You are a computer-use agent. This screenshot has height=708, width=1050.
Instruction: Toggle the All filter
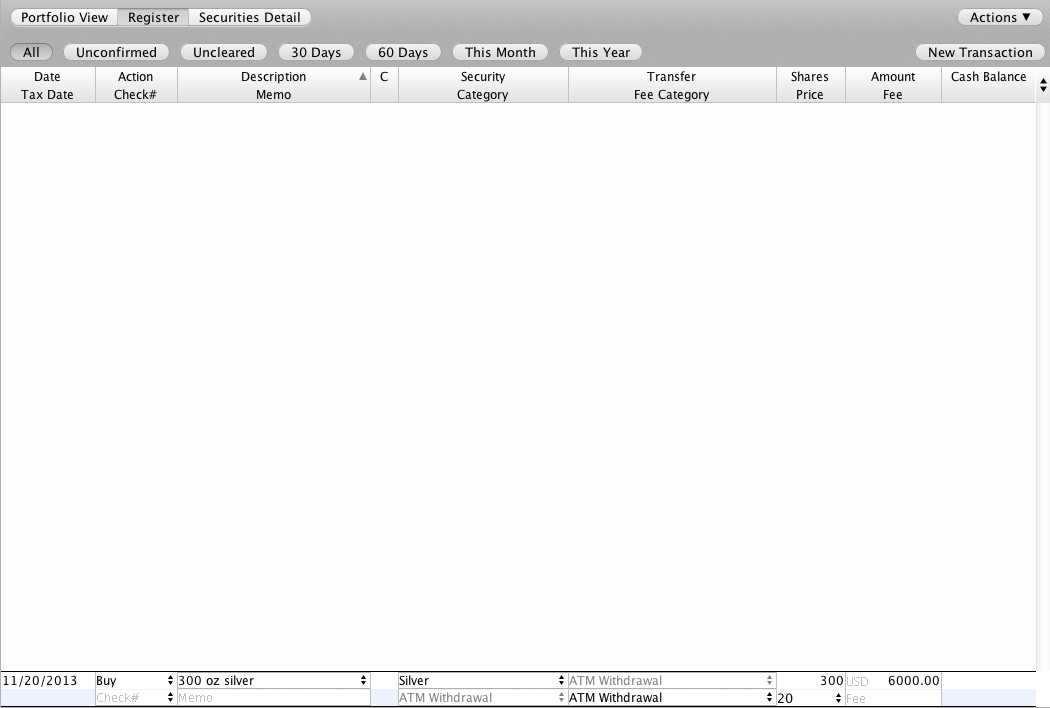31,52
